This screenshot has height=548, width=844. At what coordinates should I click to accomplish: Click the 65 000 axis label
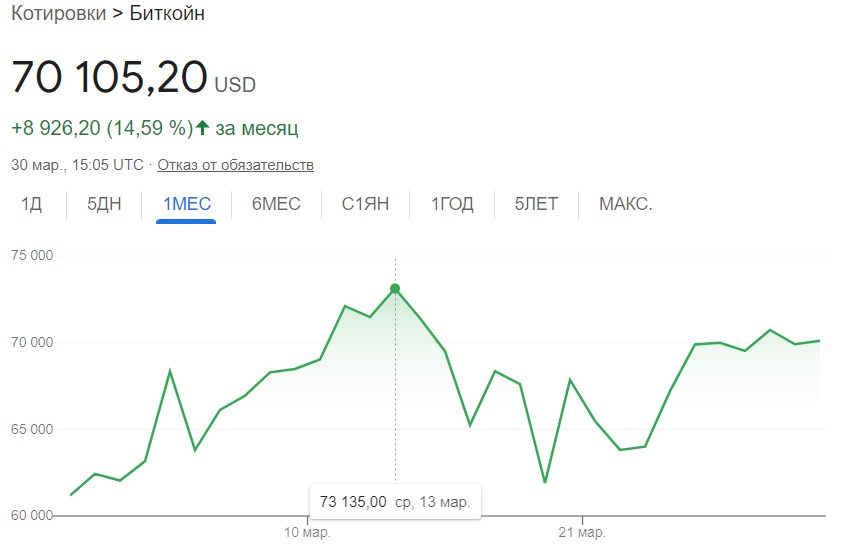coord(32,429)
